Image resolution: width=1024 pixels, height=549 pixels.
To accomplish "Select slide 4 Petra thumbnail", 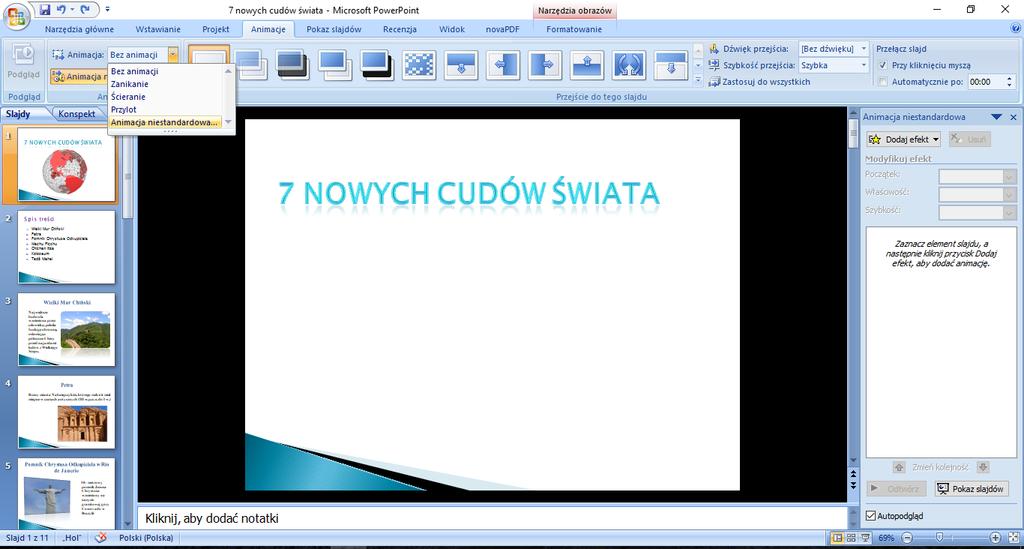I will tap(67, 412).
